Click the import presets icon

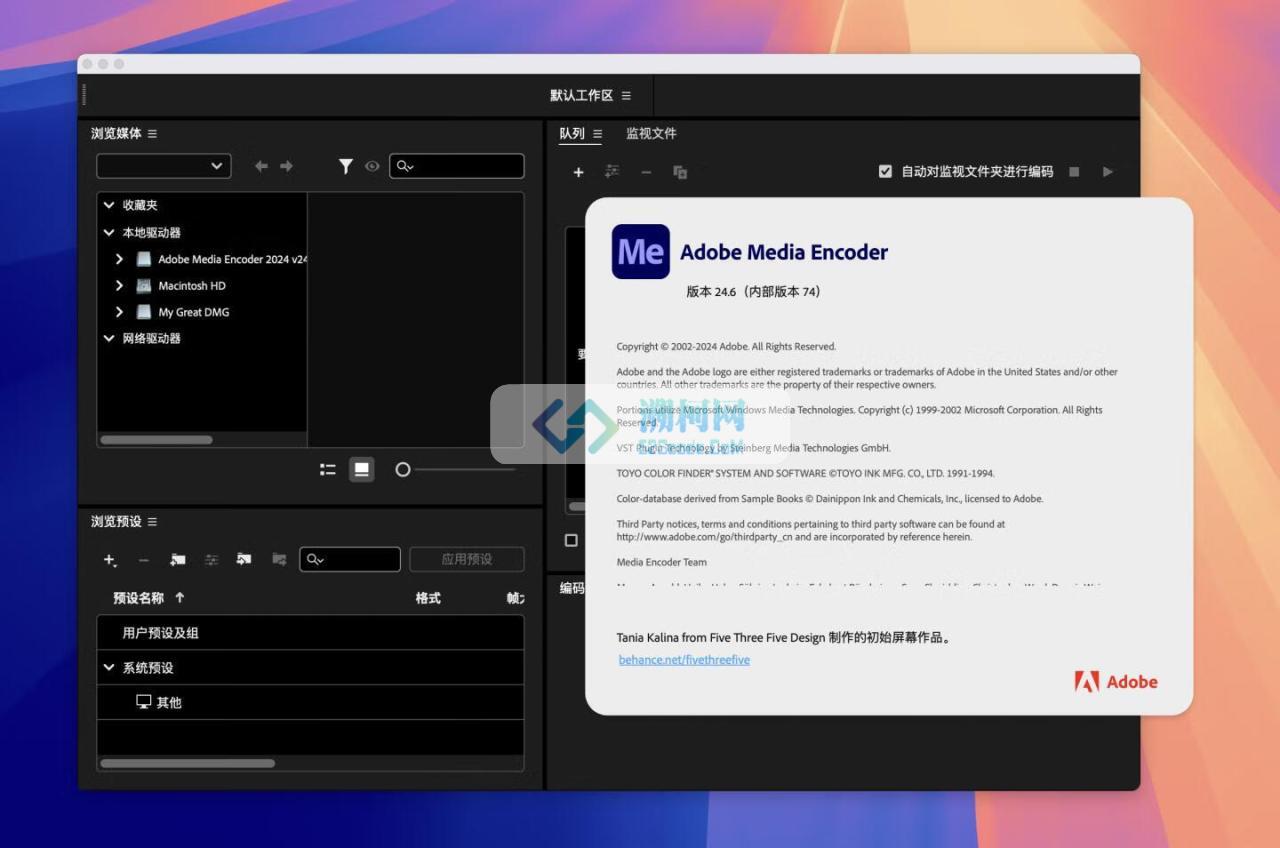click(x=244, y=560)
